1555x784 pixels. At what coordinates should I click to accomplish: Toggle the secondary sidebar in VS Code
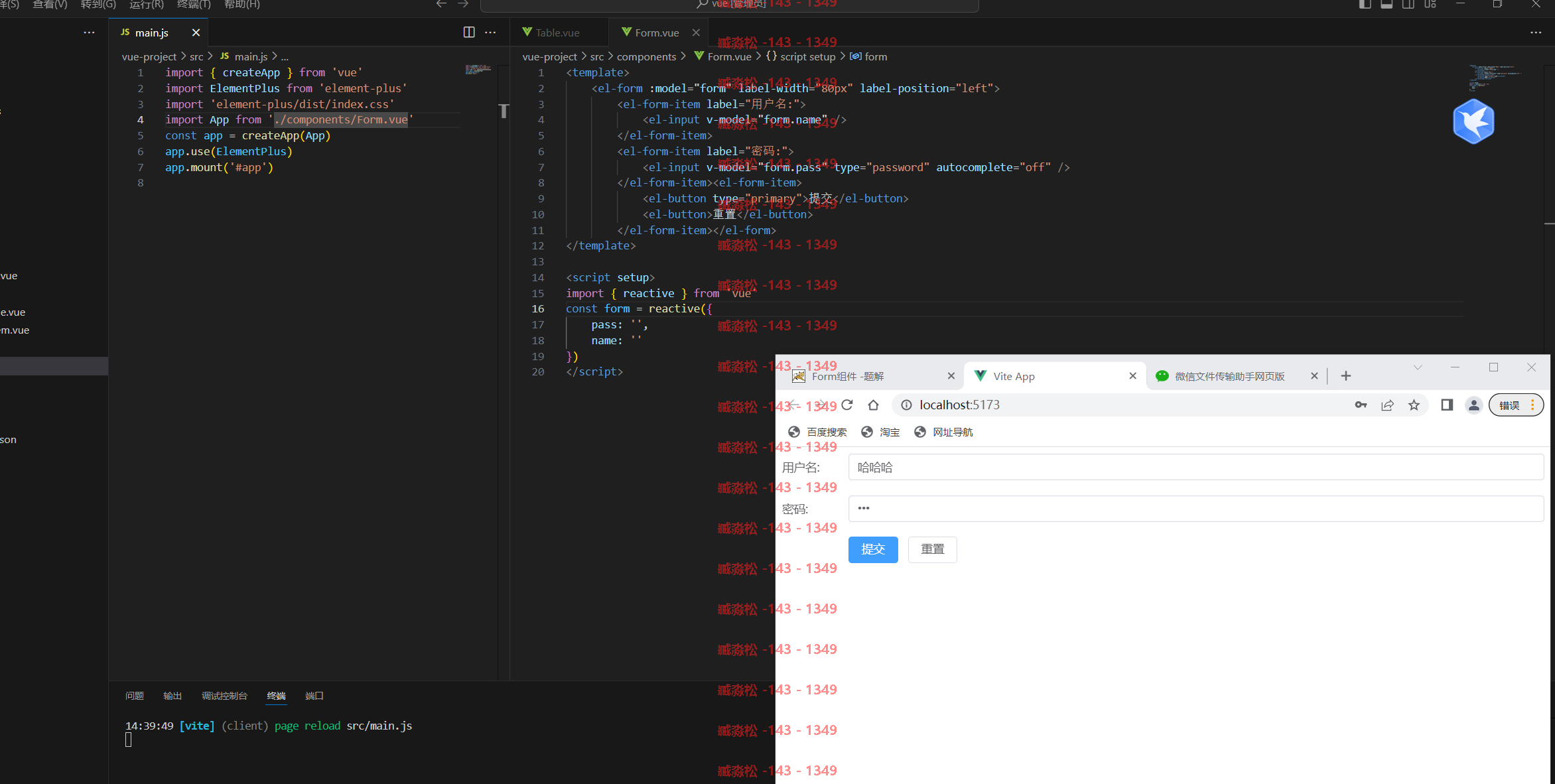[1408, 4]
